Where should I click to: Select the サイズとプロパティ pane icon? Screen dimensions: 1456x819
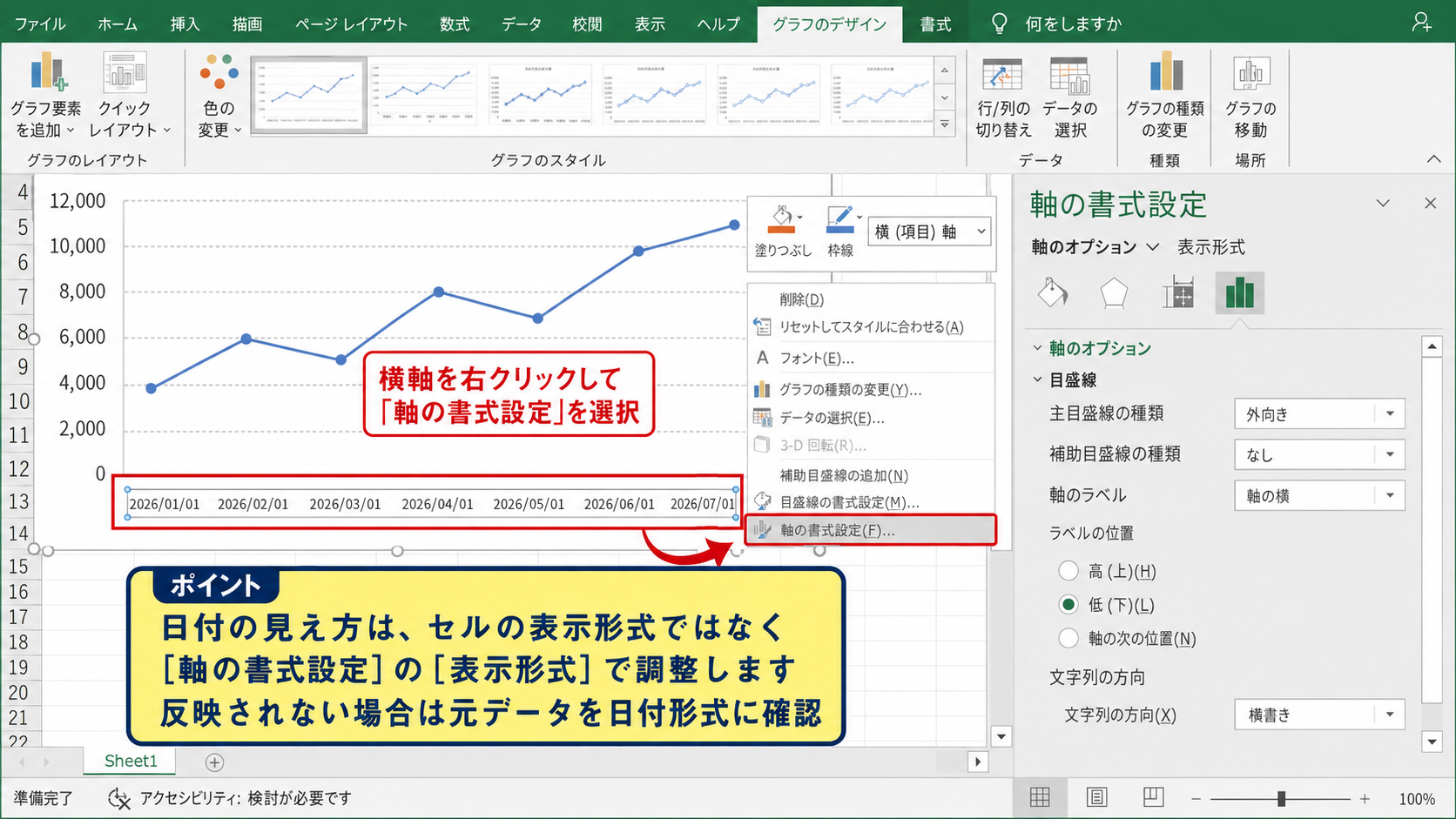tap(1177, 293)
